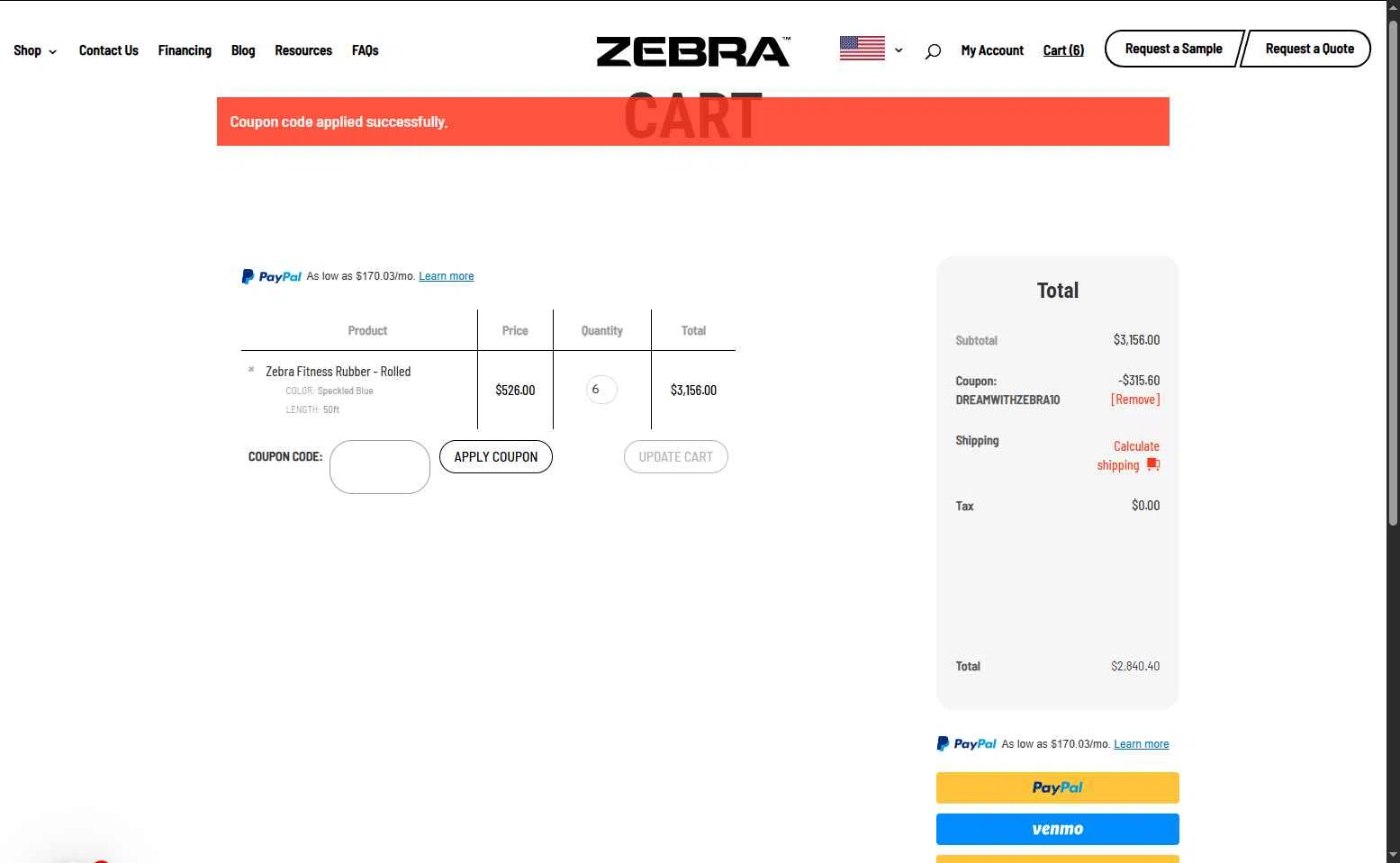Image resolution: width=1400 pixels, height=863 pixels.
Task: Click the $2,840.40 order total
Action: (1135, 666)
